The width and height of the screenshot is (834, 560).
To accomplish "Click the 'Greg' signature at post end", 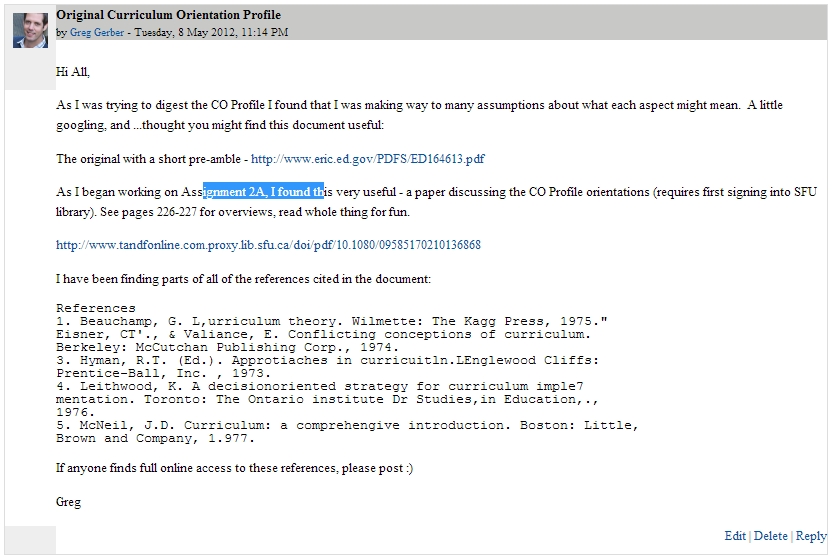I will pos(68,502).
